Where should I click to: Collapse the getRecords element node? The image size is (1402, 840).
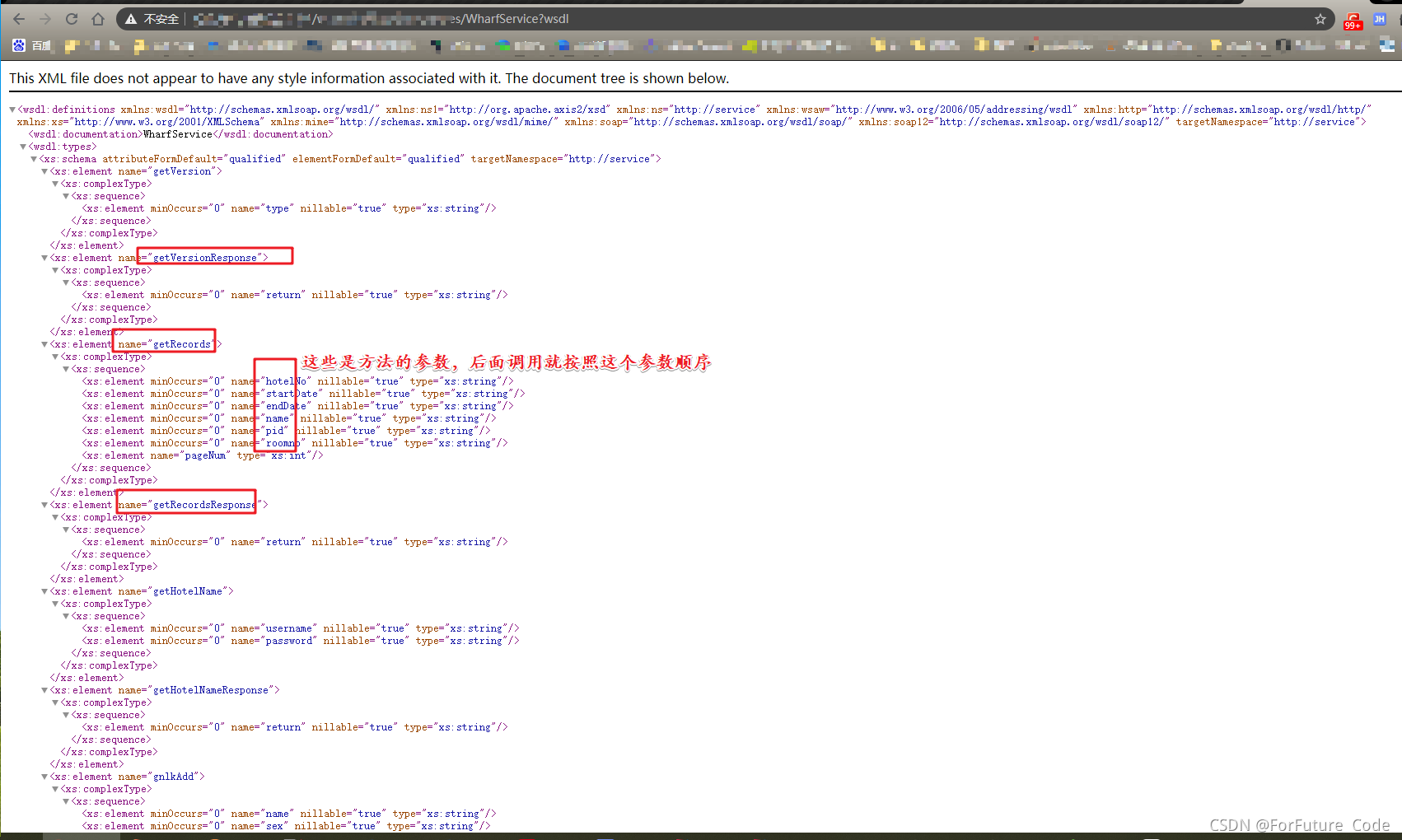[44, 343]
